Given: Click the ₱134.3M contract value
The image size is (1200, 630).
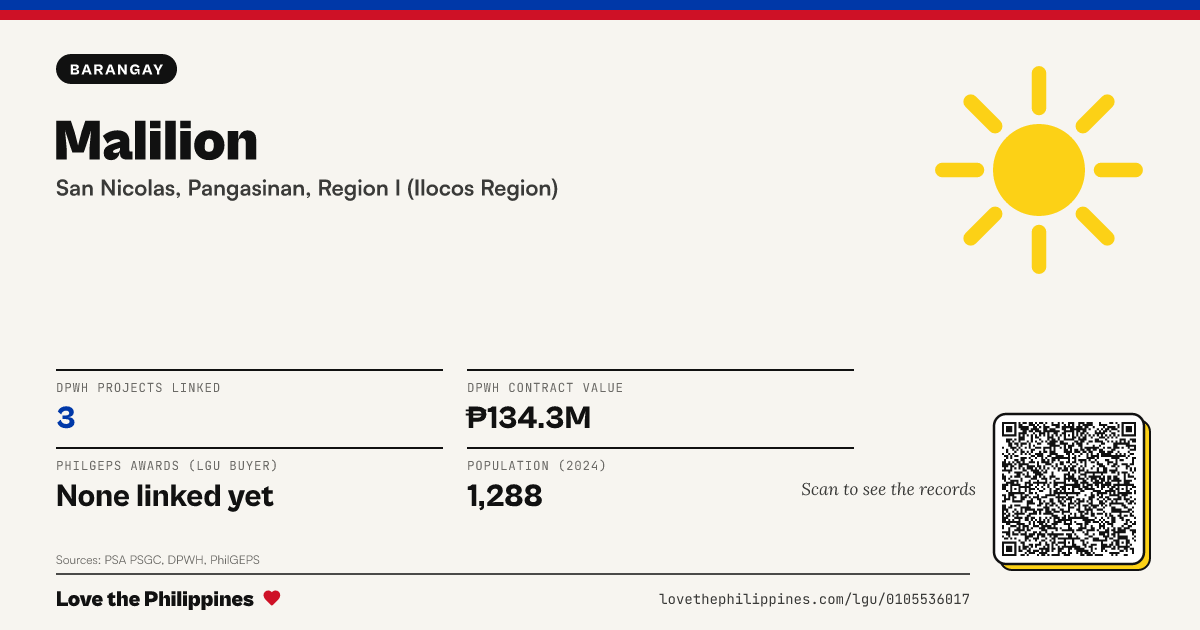Looking at the screenshot, I should tap(529, 418).
